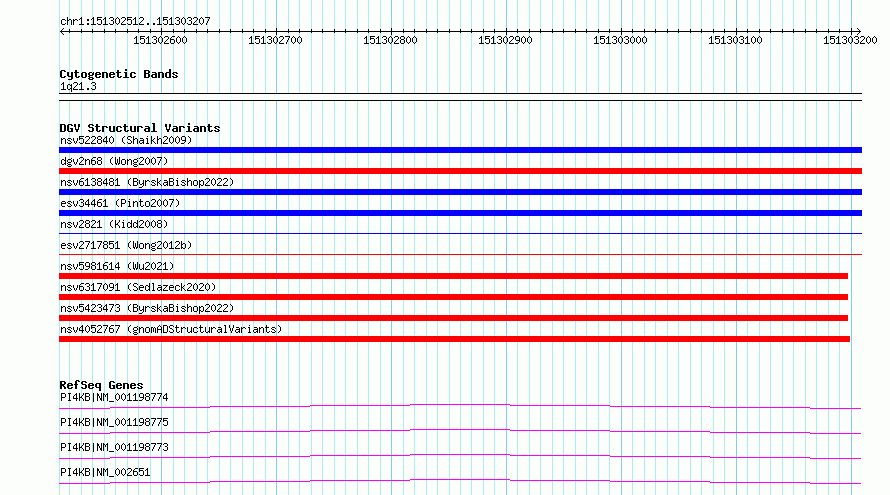
Task: Open variant nsv6317091 (Sedlazeck2020) label
Action: pyautogui.click(x=138, y=287)
